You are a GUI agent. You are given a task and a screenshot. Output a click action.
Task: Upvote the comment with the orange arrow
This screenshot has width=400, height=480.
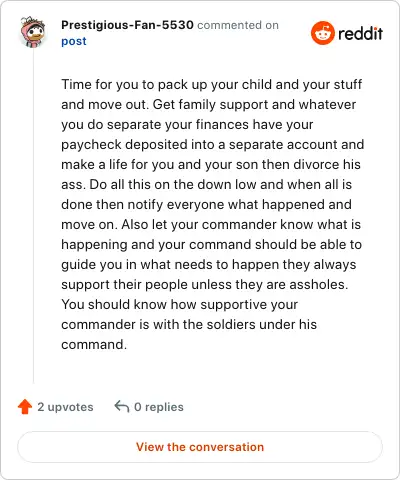pos(25,407)
